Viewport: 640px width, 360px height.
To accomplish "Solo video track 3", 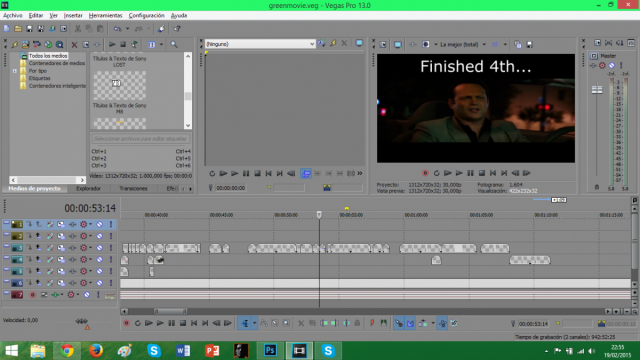I will pos(111,248).
